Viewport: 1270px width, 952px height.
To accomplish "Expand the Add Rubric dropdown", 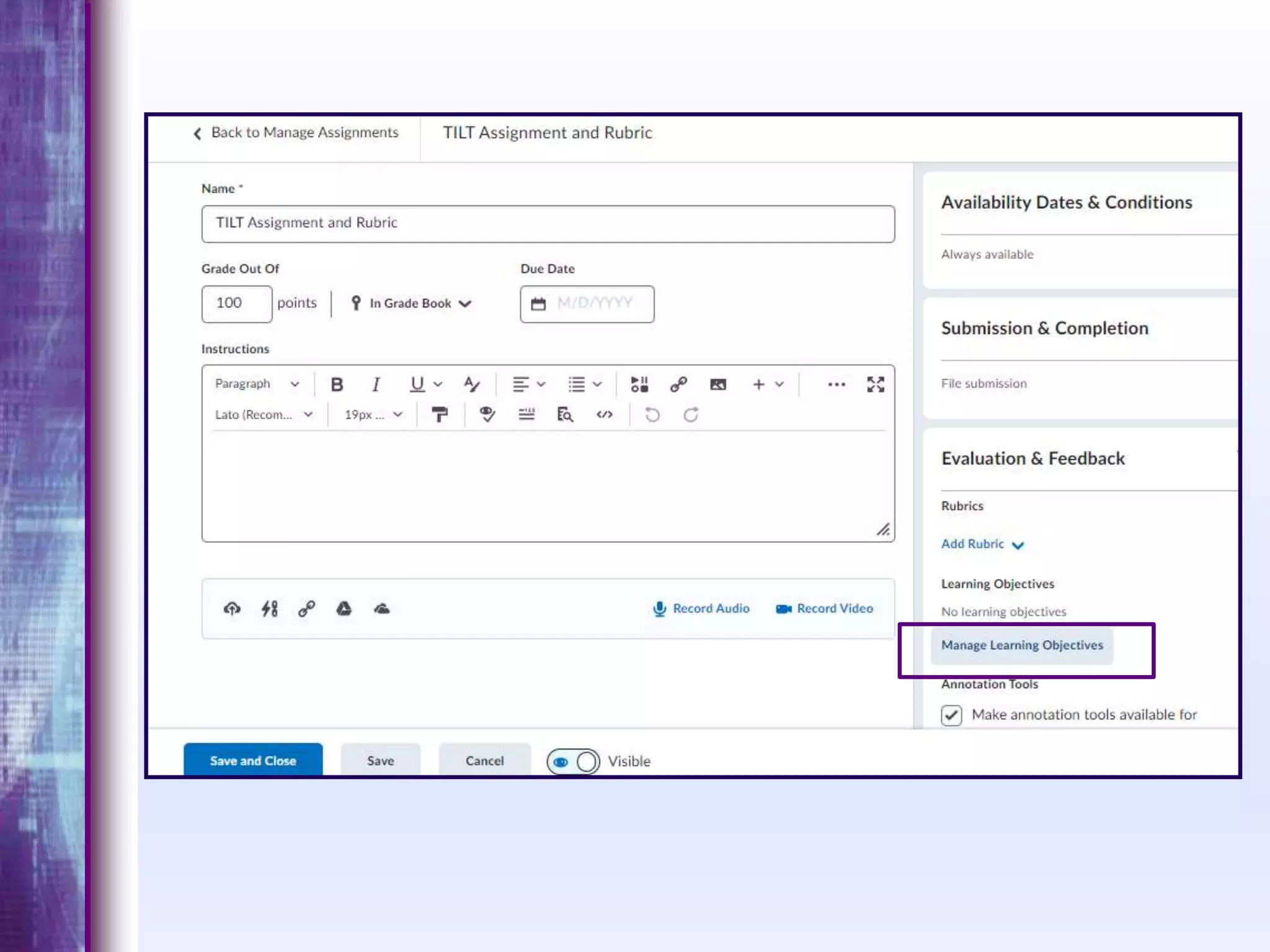I will [x=982, y=544].
